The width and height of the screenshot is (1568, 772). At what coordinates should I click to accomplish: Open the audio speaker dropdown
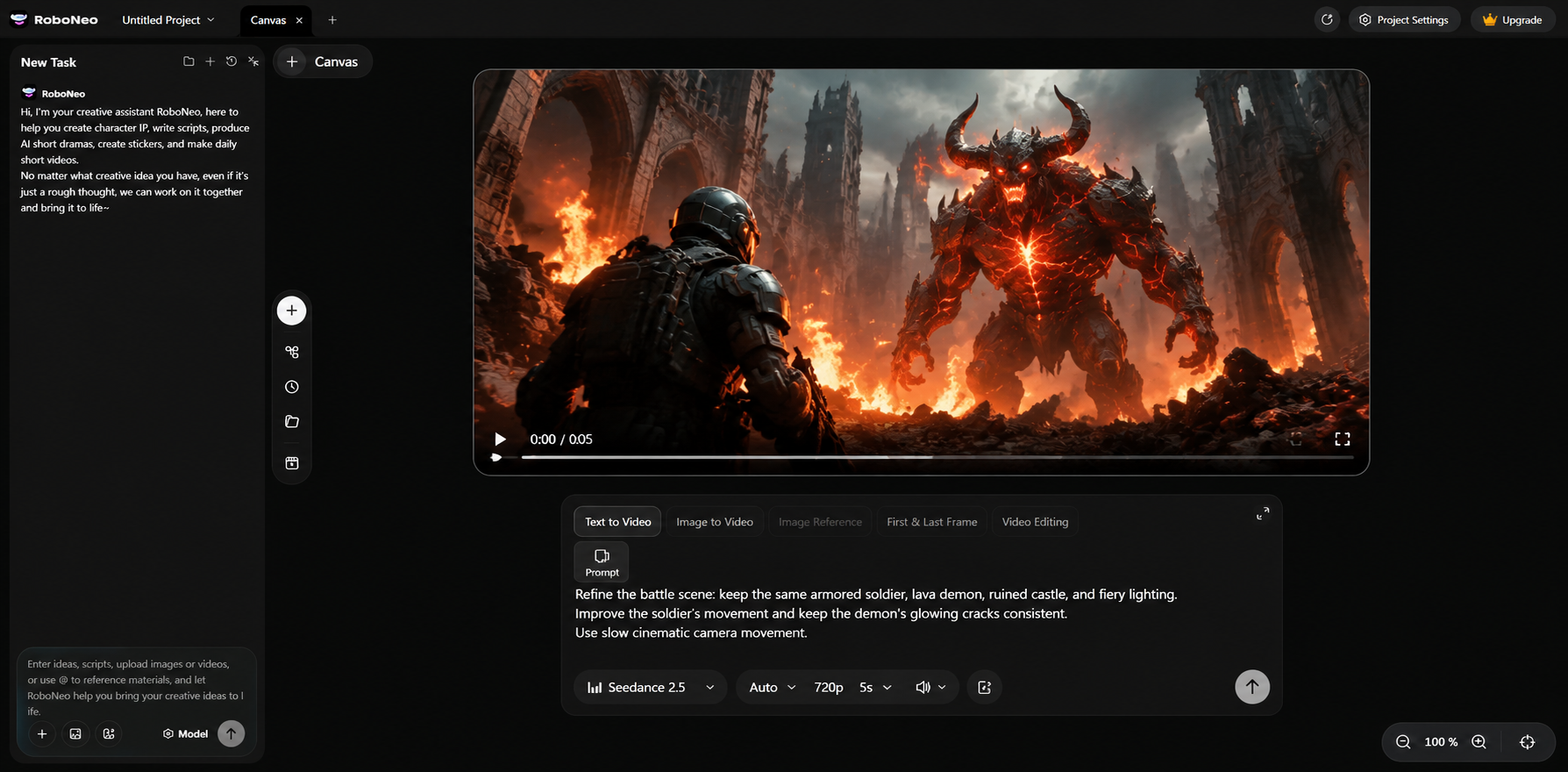[930, 688]
